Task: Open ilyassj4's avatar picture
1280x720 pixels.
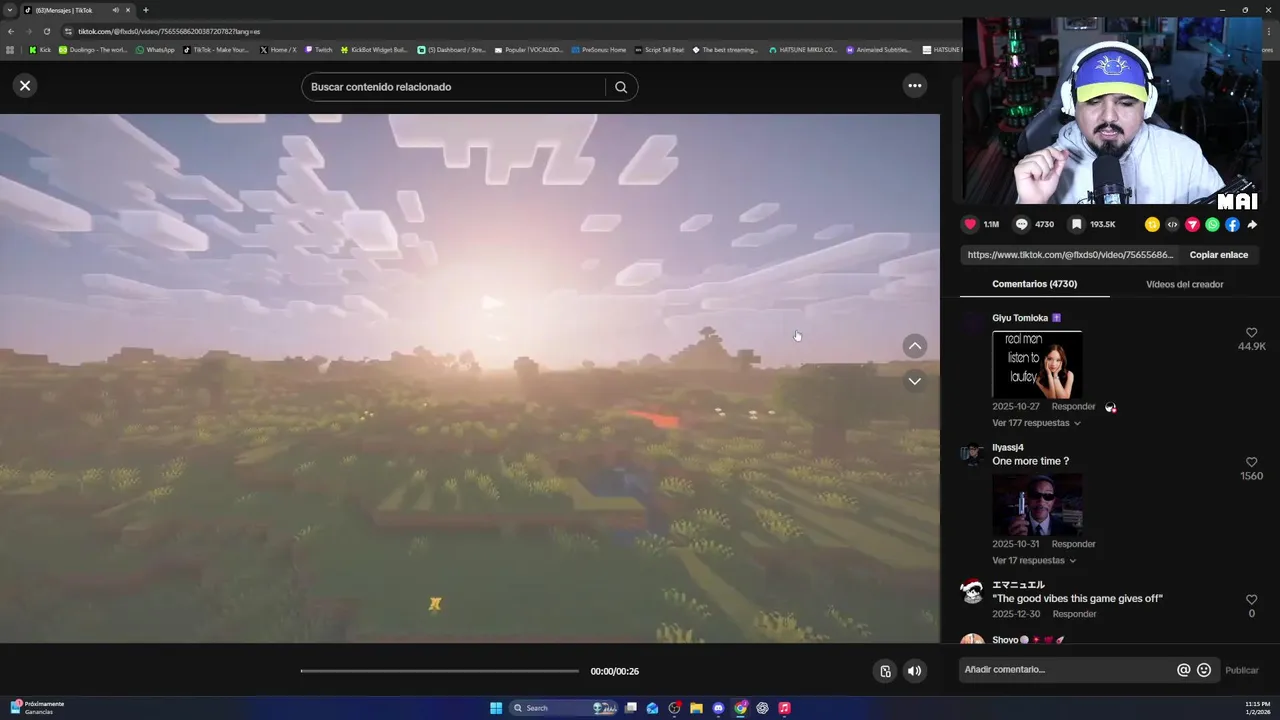Action: coord(971,455)
